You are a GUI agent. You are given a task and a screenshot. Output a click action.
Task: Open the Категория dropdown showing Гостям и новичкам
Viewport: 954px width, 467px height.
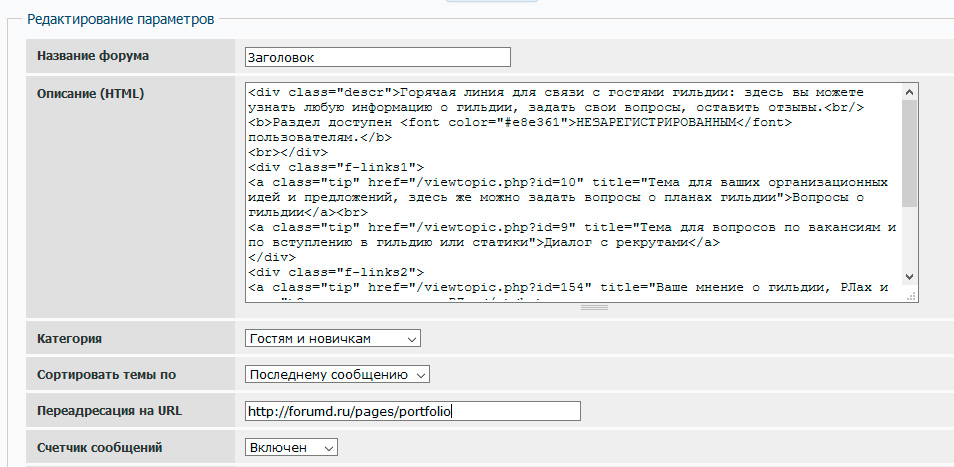point(332,338)
